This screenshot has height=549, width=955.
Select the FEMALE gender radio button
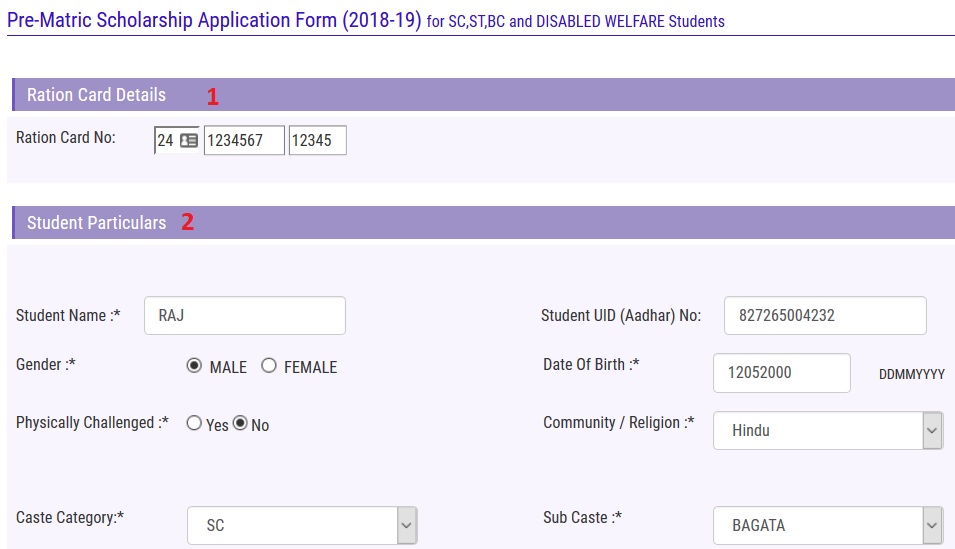coord(268,366)
